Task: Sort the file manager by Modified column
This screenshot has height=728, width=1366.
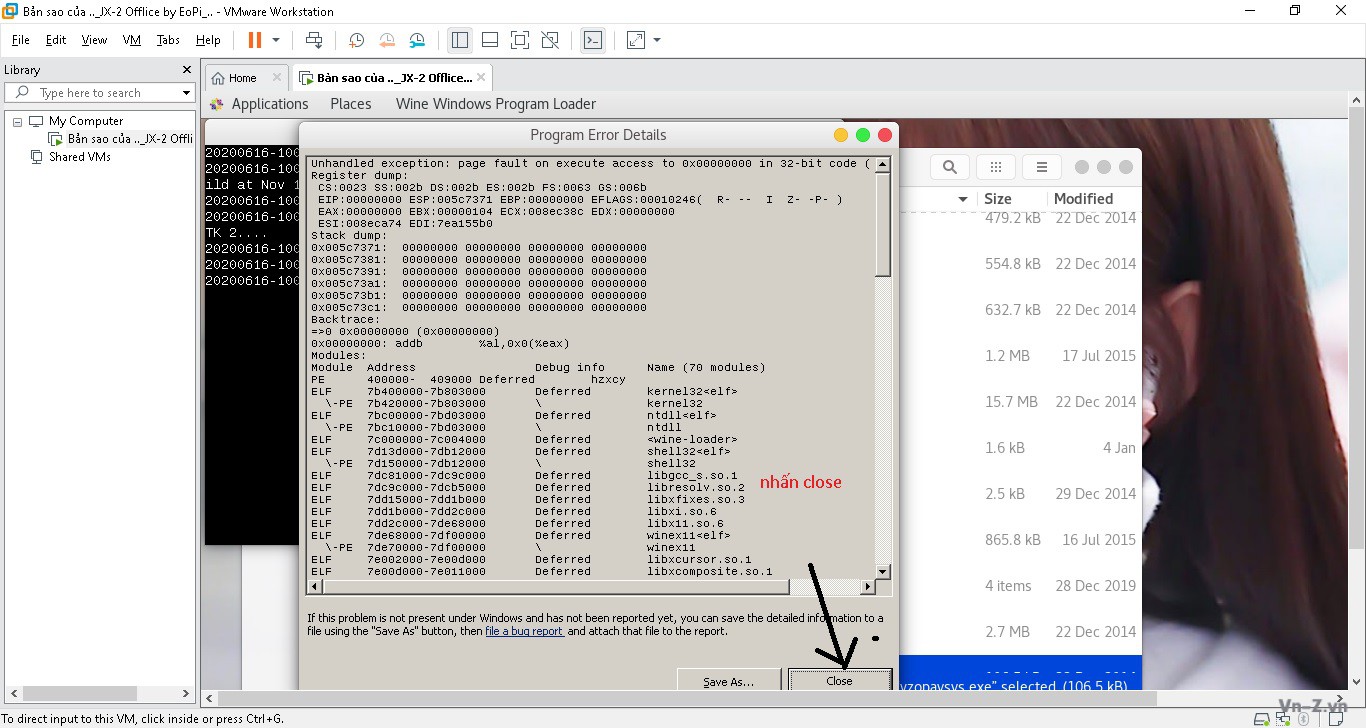Action: click(x=1083, y=199)
